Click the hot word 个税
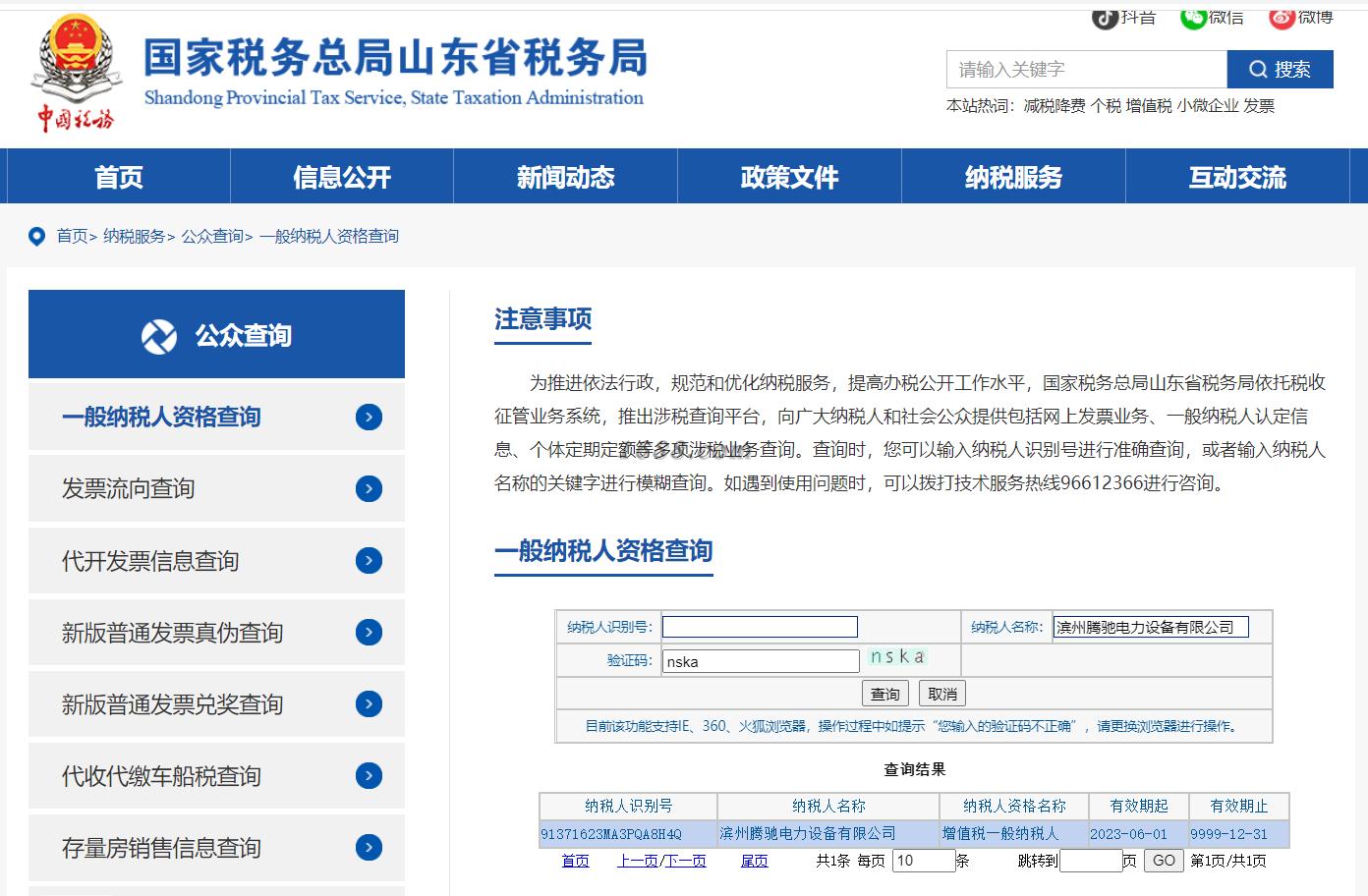The width and height of the screenshot is (1368, 896). 1106,106
